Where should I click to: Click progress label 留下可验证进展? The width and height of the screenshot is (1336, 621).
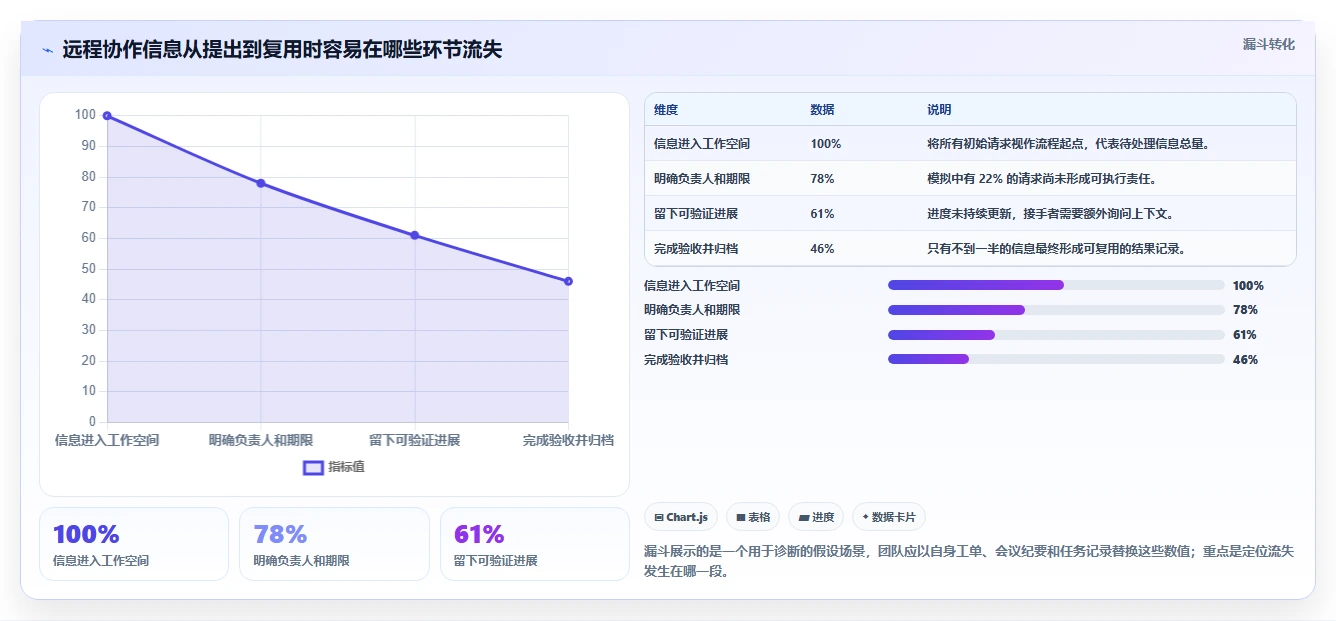(x=686, y=335)
